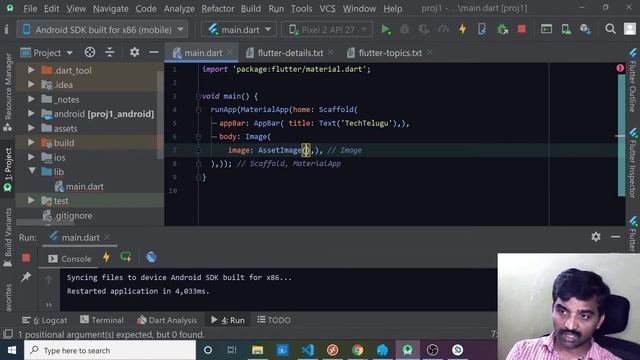Viewport: 640px width, 360px height.
Task: Click the locate target crosshair in Project panel
Action: [x=90, y=52]
